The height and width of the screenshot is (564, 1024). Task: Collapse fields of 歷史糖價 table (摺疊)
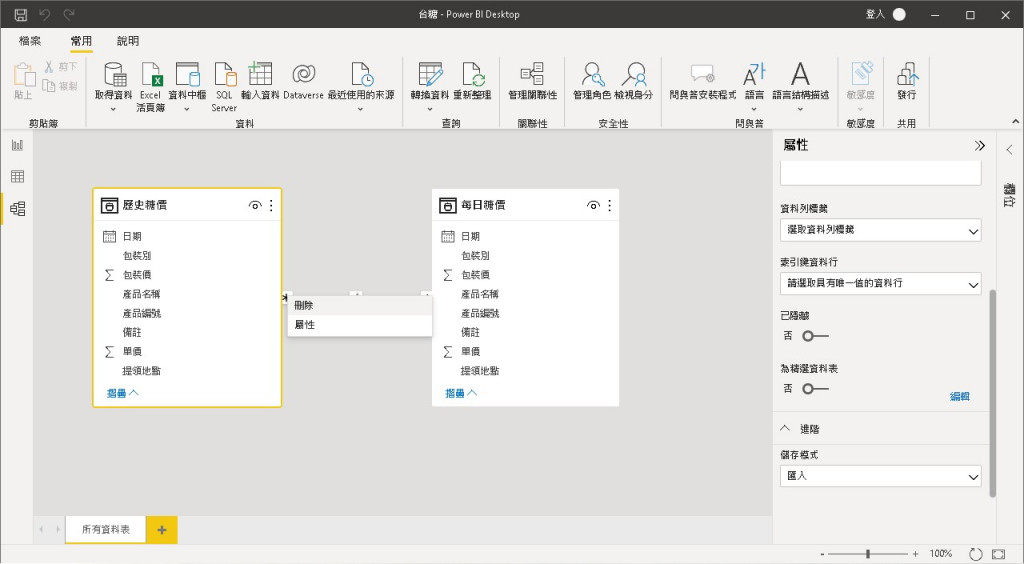click(123, 393)
